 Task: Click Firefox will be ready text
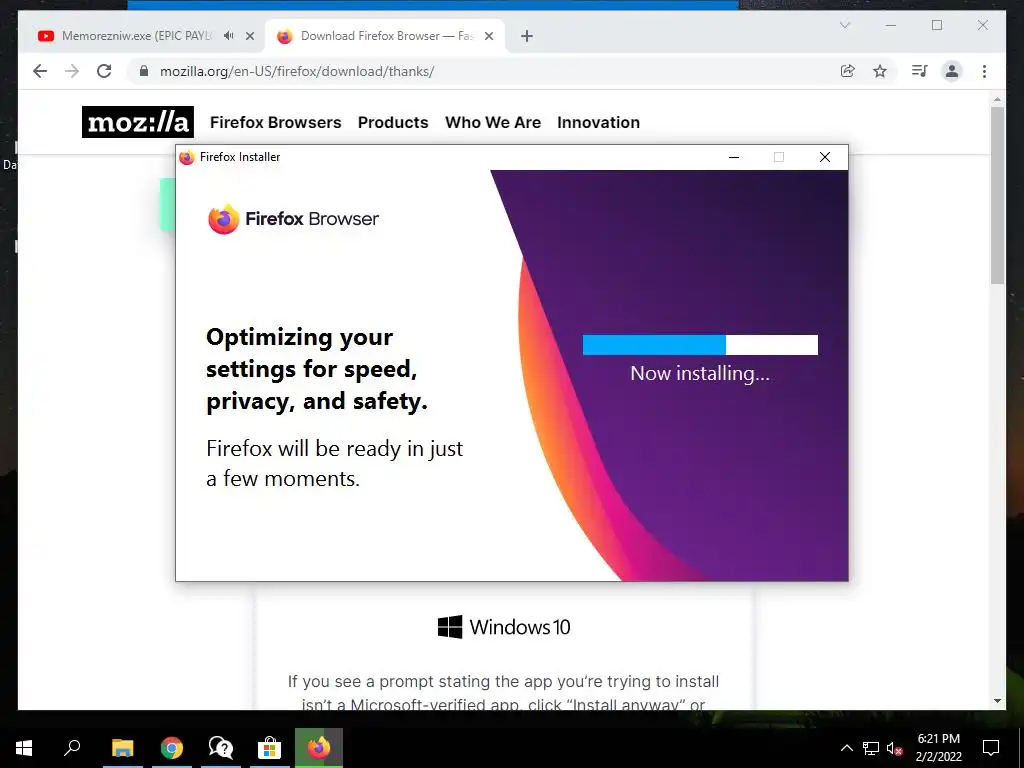pos(334,463)
